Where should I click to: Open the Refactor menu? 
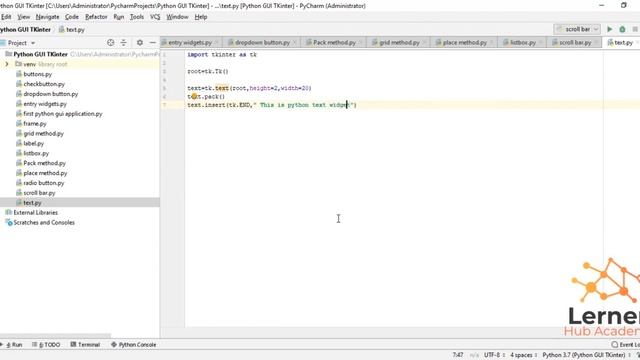pos(96,17)
